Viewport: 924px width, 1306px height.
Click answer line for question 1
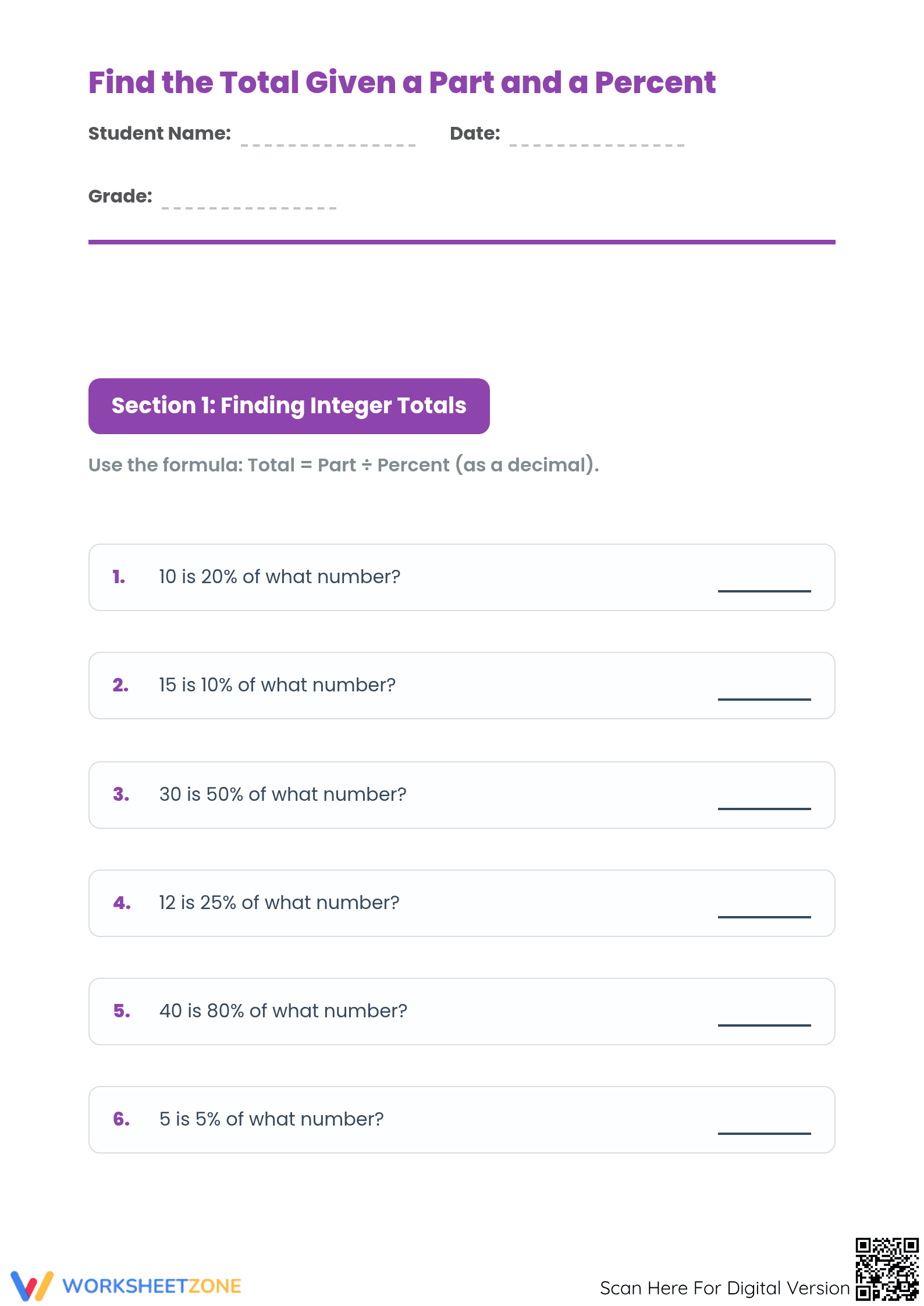click(x=764, y=591)
